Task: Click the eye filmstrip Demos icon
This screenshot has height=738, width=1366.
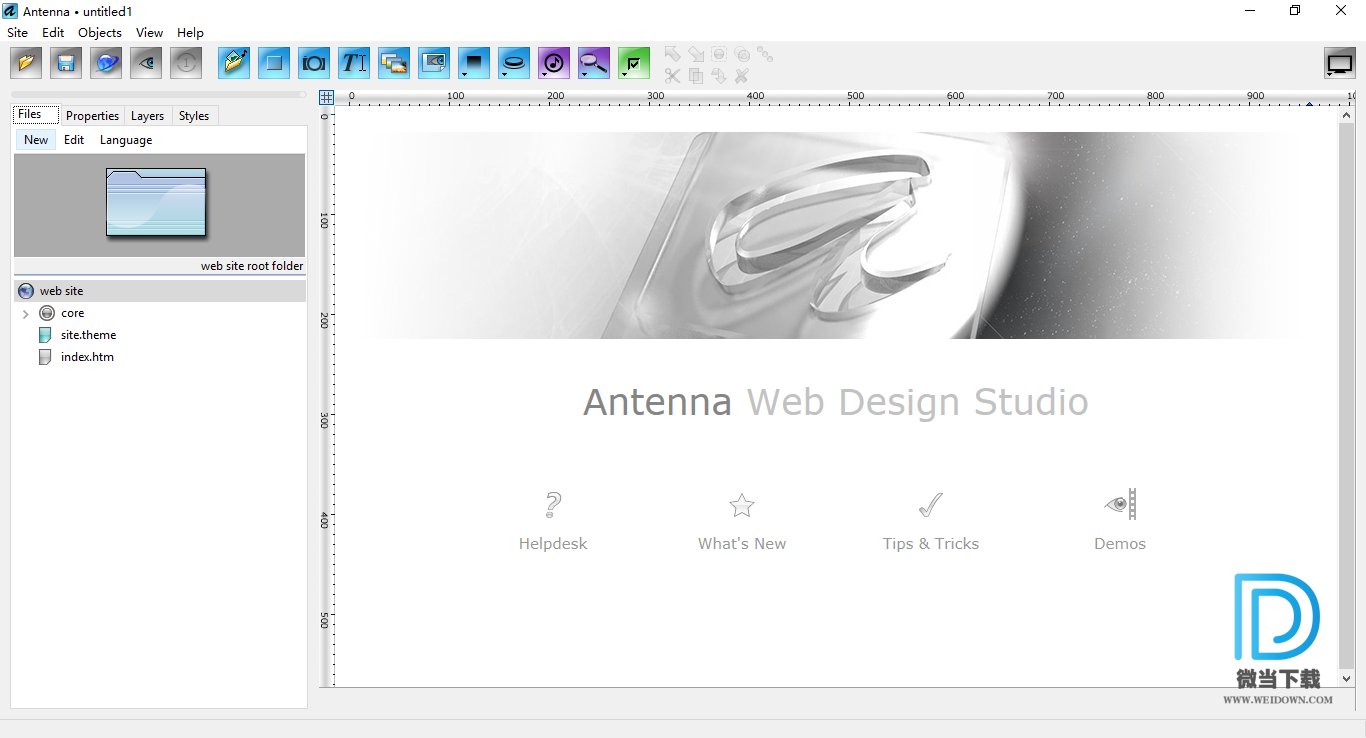Action: pos(1120,504)
